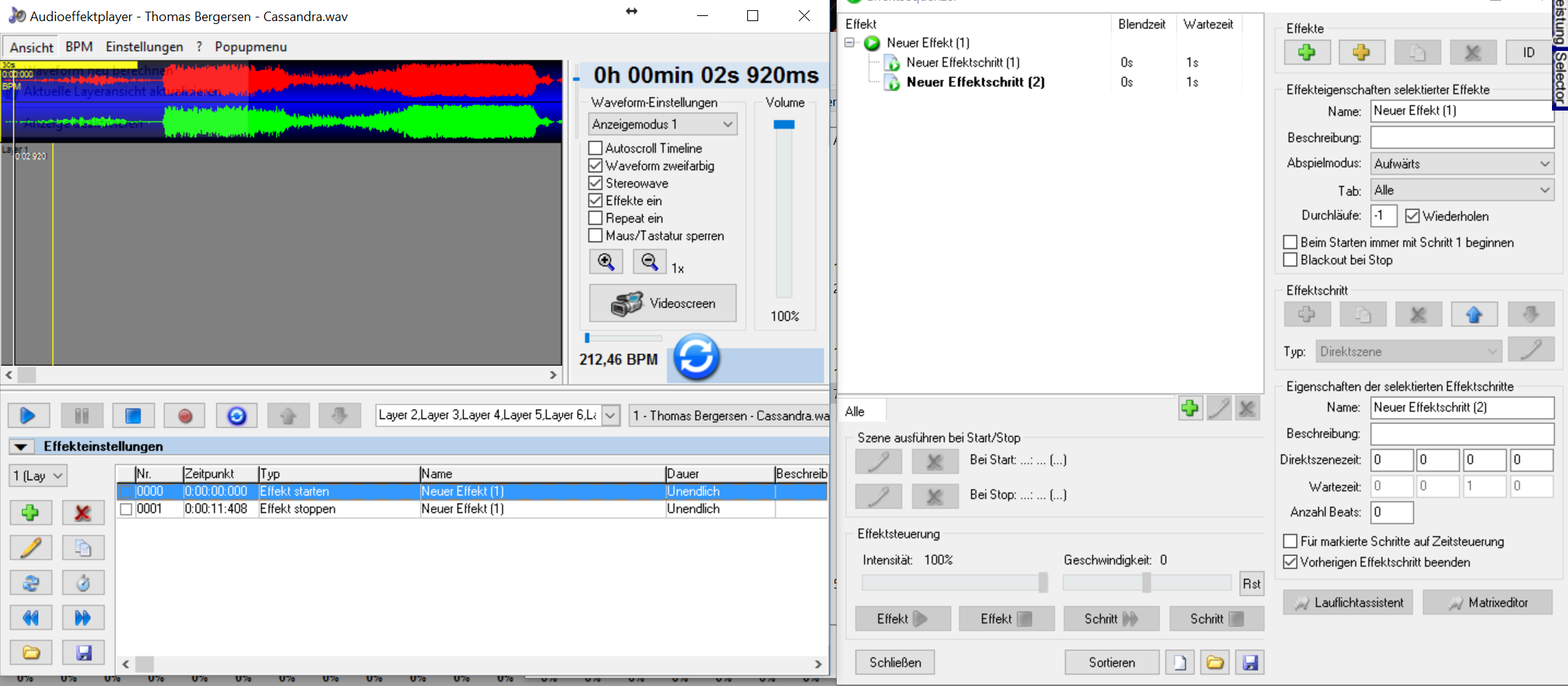Edit selected effect entry with pencil icon
Screen dimensions: 1568x686
click(x=31, y=547)
